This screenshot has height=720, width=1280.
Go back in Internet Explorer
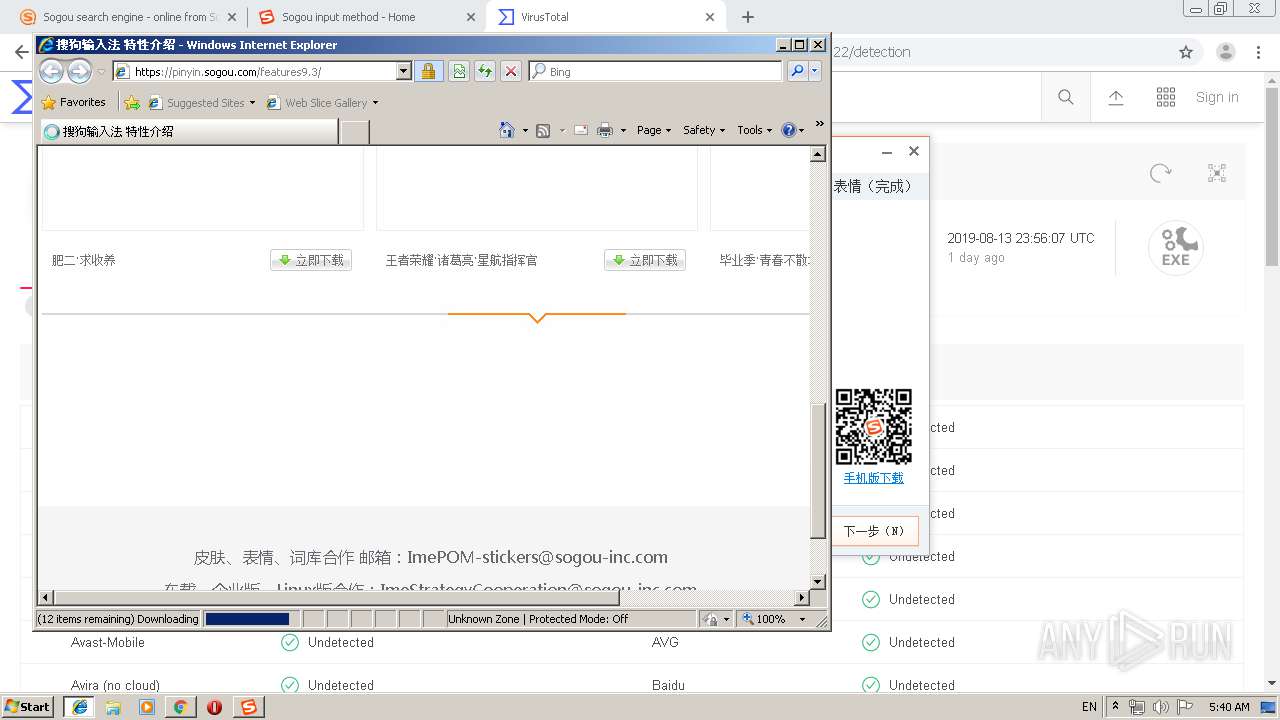(x=51, y=71)
